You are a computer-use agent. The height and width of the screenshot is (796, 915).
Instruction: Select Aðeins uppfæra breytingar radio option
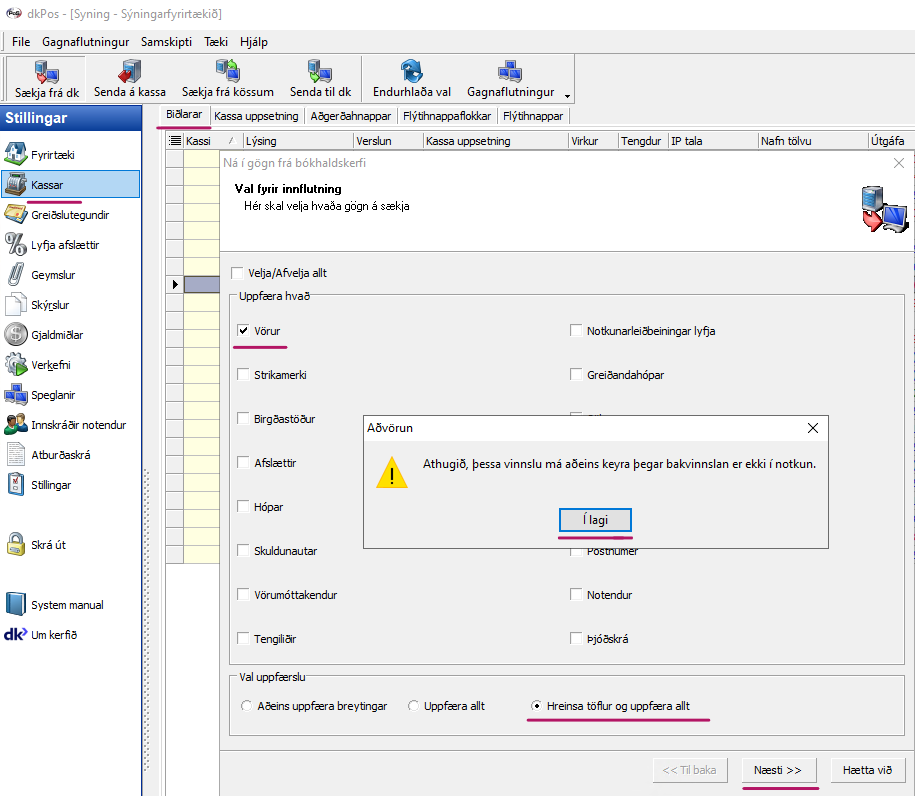click(247, 706)
